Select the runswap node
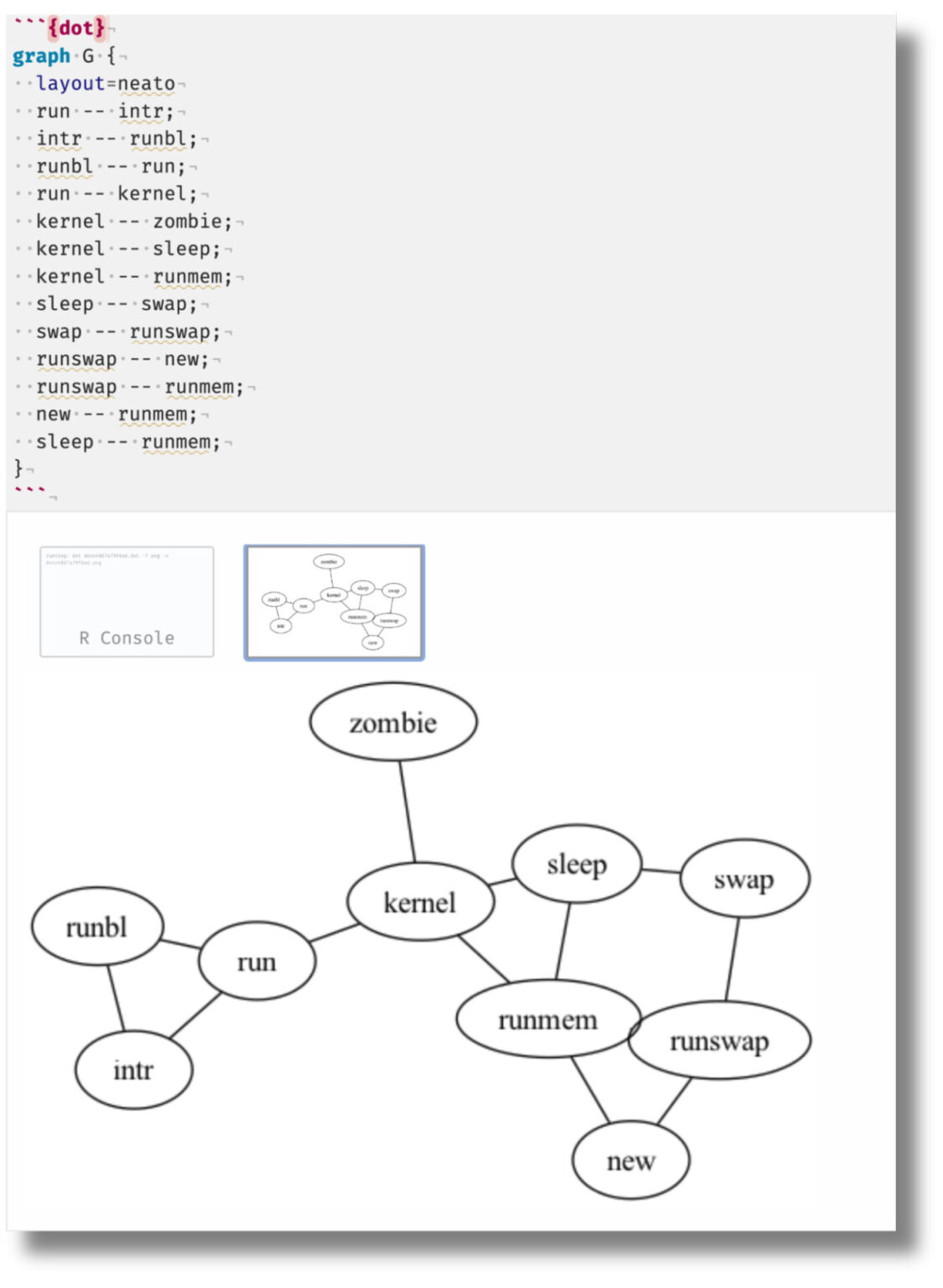Viewport: 943px width, 1288px height. [x=718, y=1042]
